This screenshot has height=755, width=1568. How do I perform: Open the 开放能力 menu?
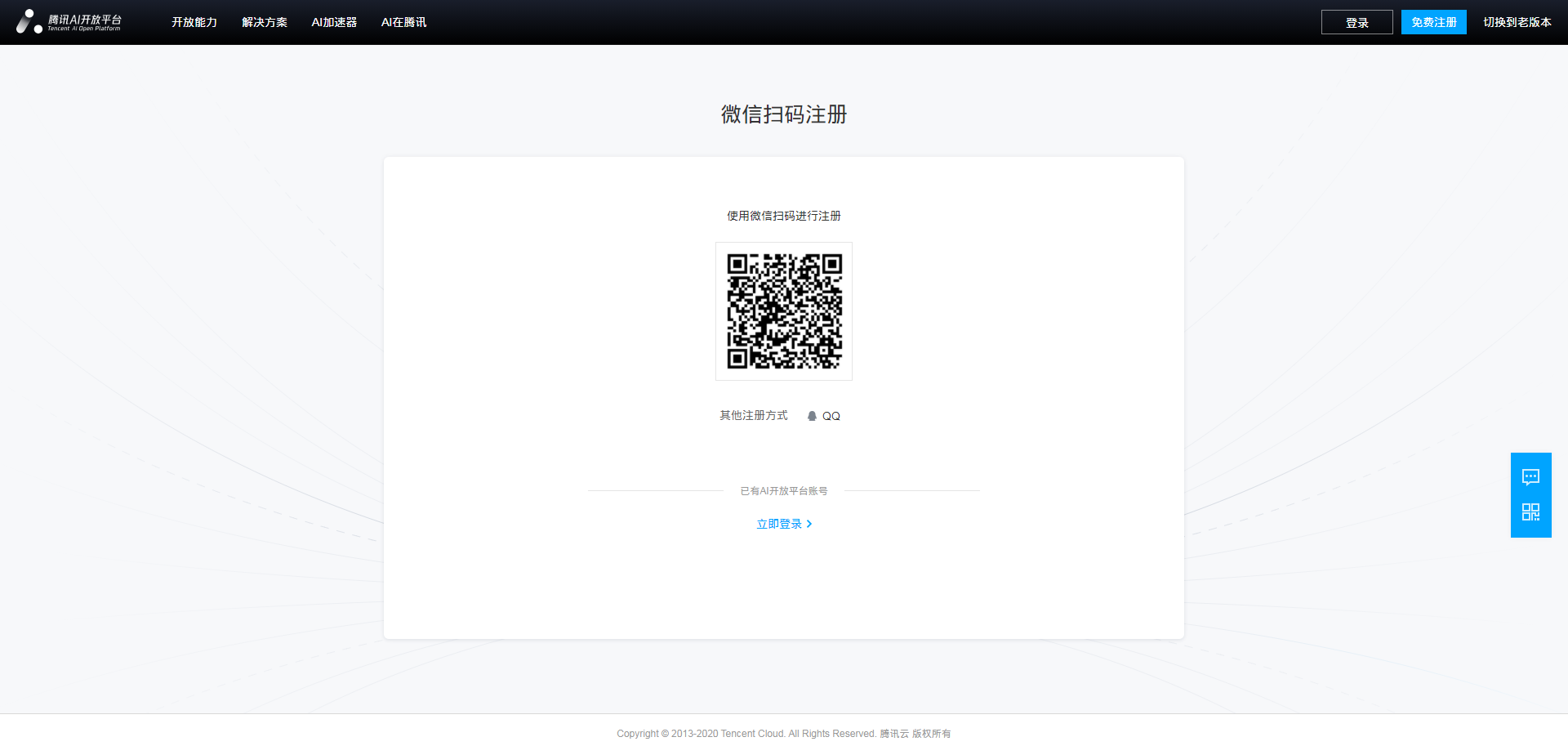pos(194,22)
